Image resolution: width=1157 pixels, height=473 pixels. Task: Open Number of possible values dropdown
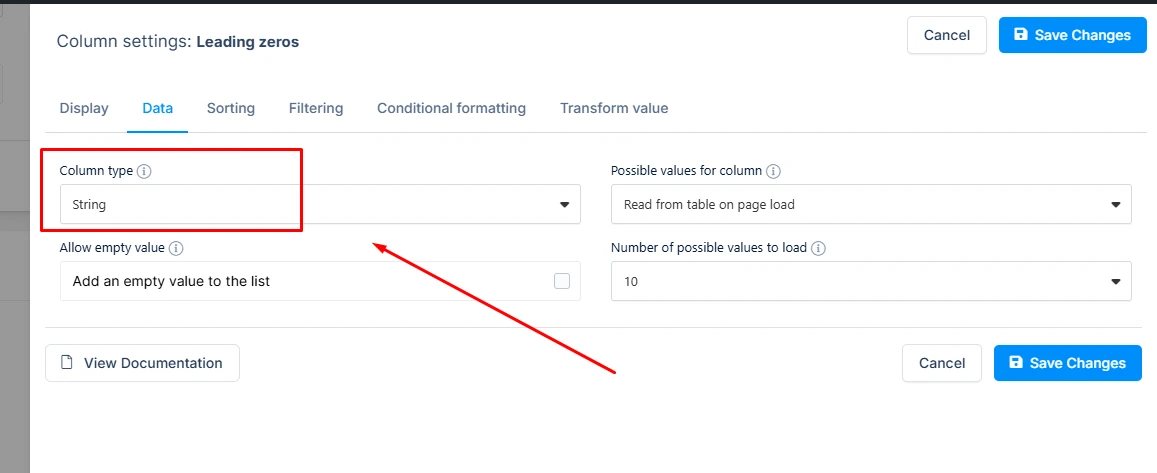[871, 281]
